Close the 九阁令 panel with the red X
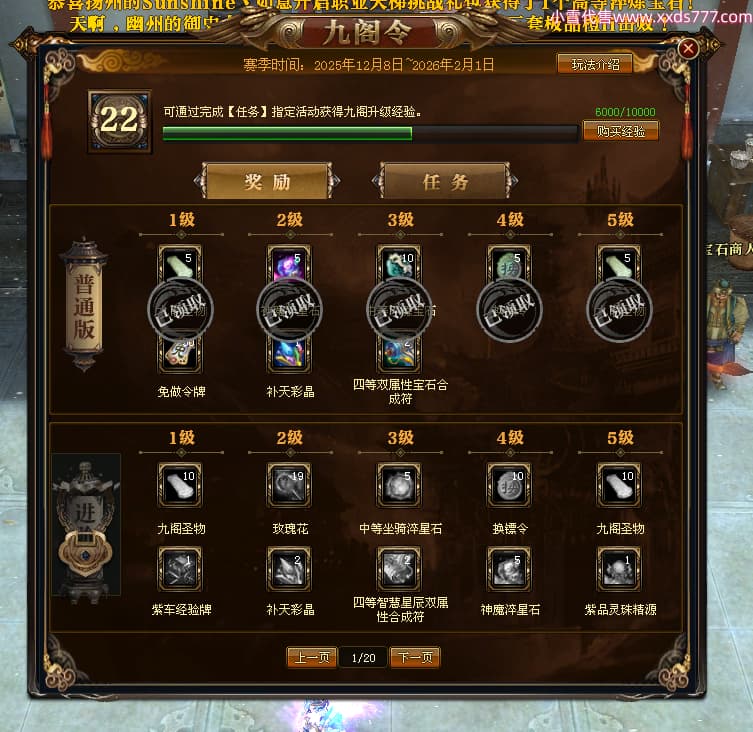The height and width of the screenshot is (732, 753). click(x=688, y=48)
